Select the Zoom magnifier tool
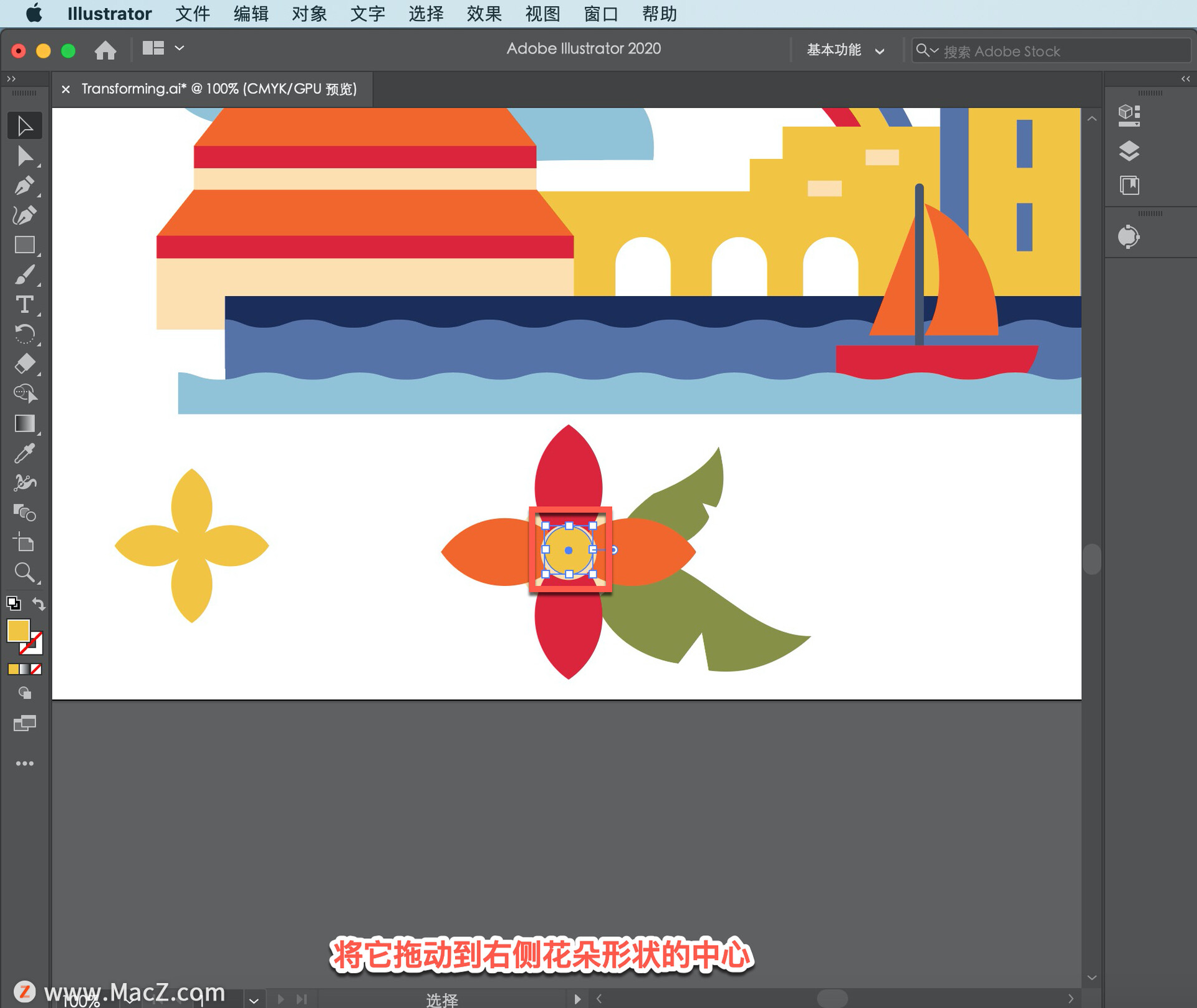The height and width of the screenshot is (1008, 1197). 24,572
